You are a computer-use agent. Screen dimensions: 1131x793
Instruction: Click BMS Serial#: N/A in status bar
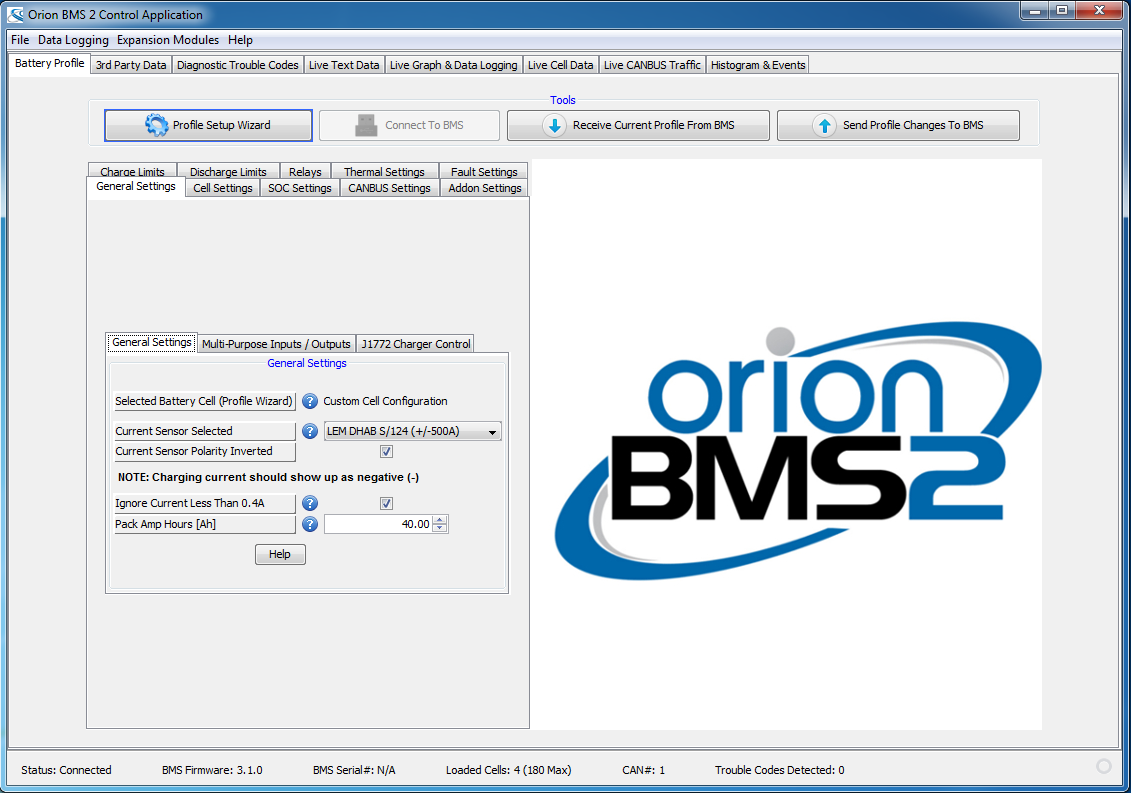click(354, 770)
